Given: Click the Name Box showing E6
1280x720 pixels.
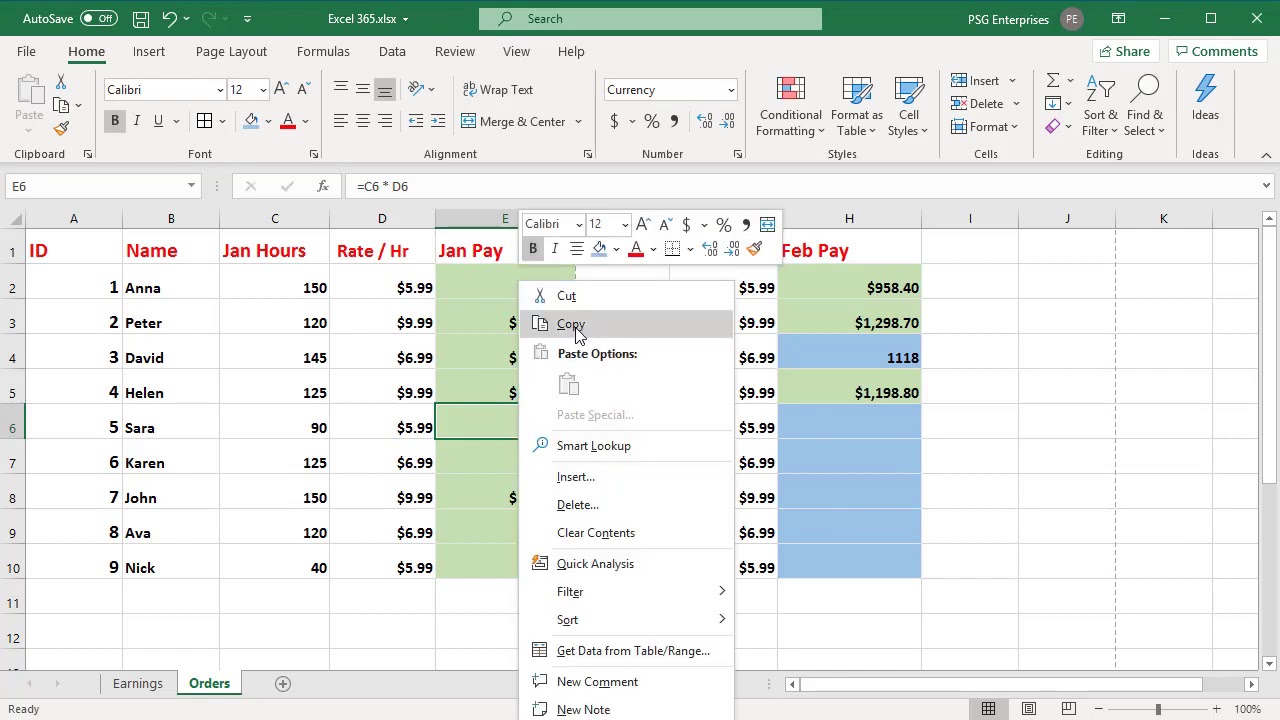Looking at the screenshot, I should pyautogui.click(x=95, y=186).
